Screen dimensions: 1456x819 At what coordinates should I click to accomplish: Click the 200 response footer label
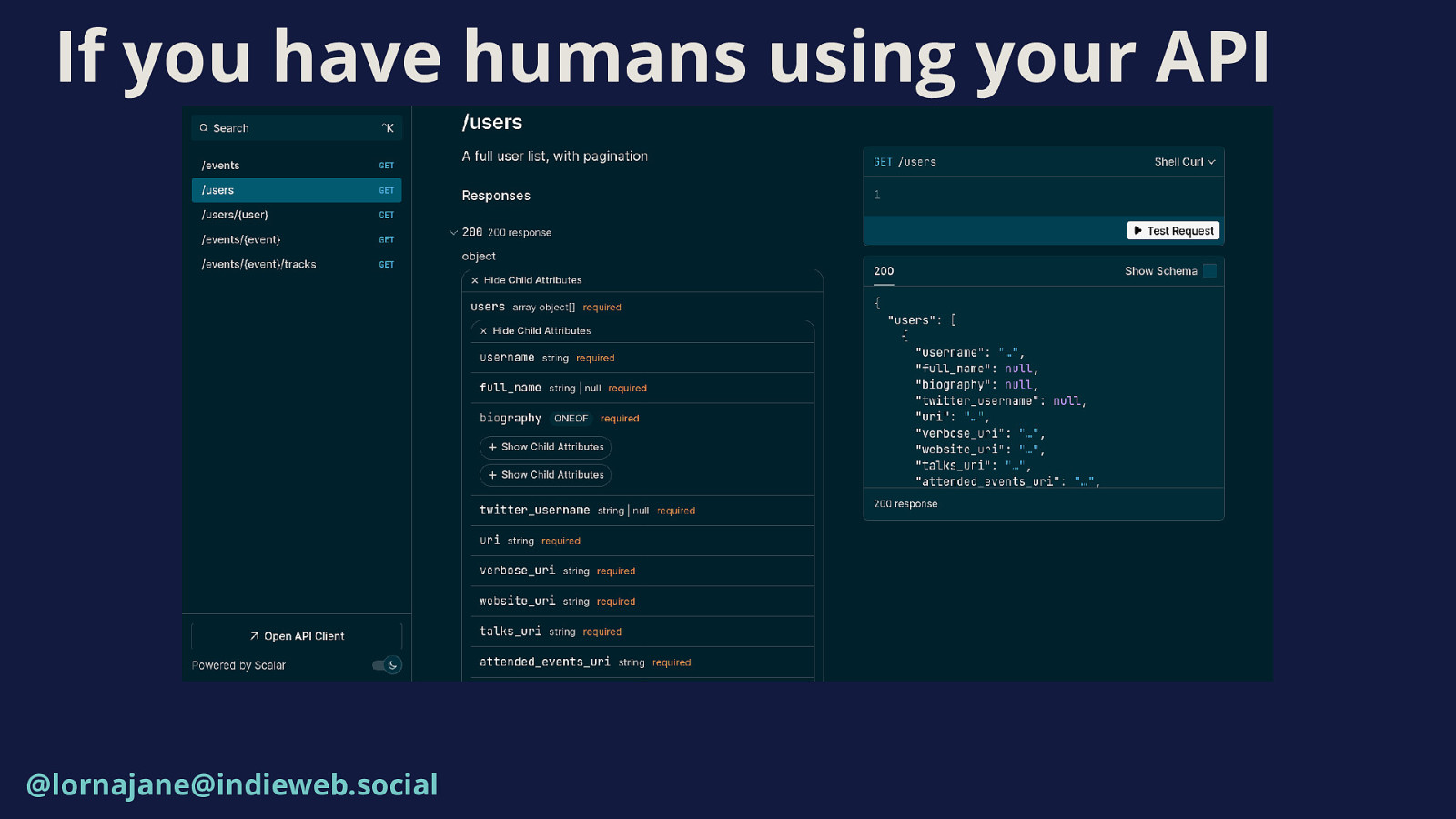905,504
